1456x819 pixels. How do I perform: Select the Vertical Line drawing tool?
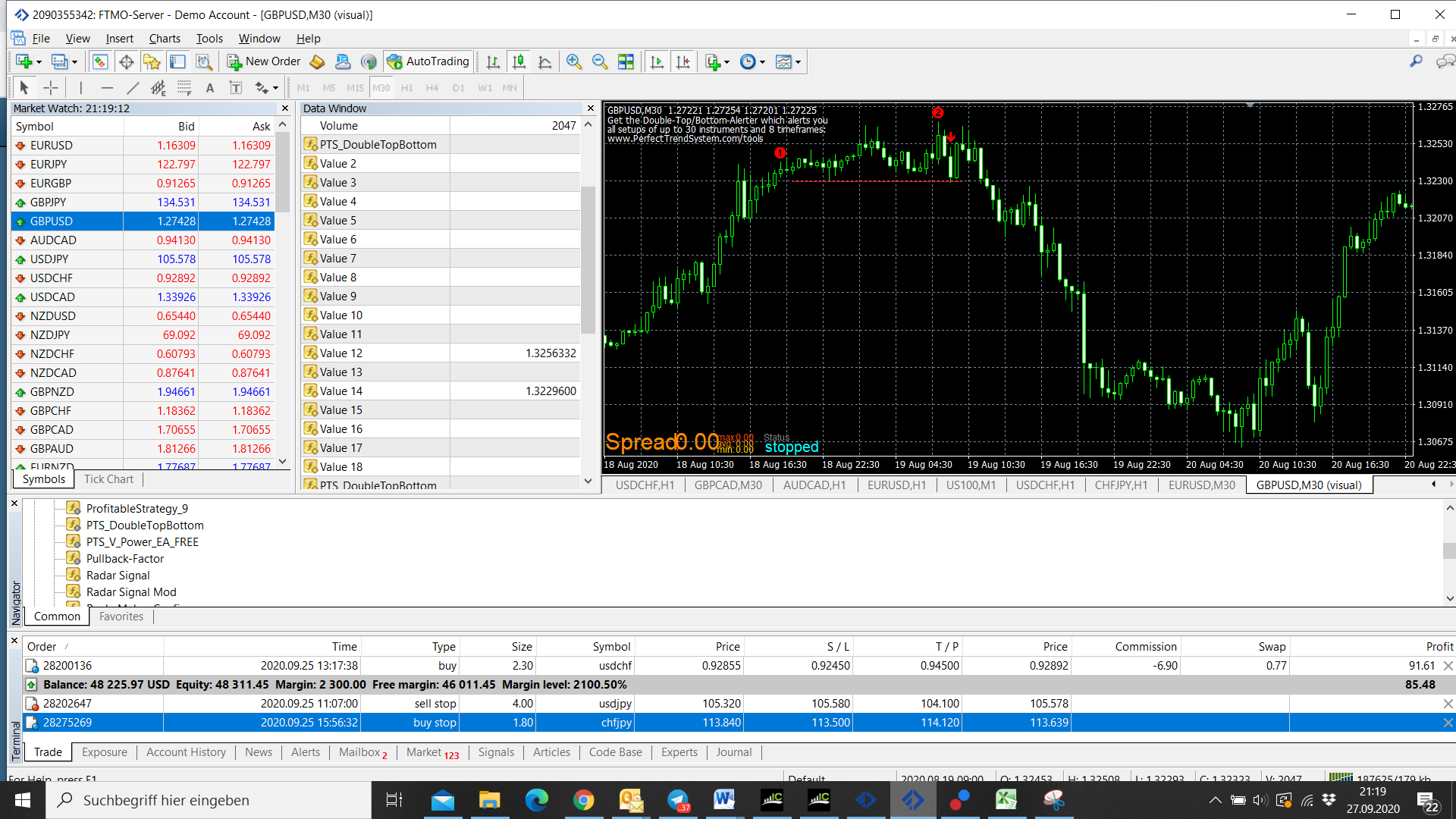coord(81,88)
